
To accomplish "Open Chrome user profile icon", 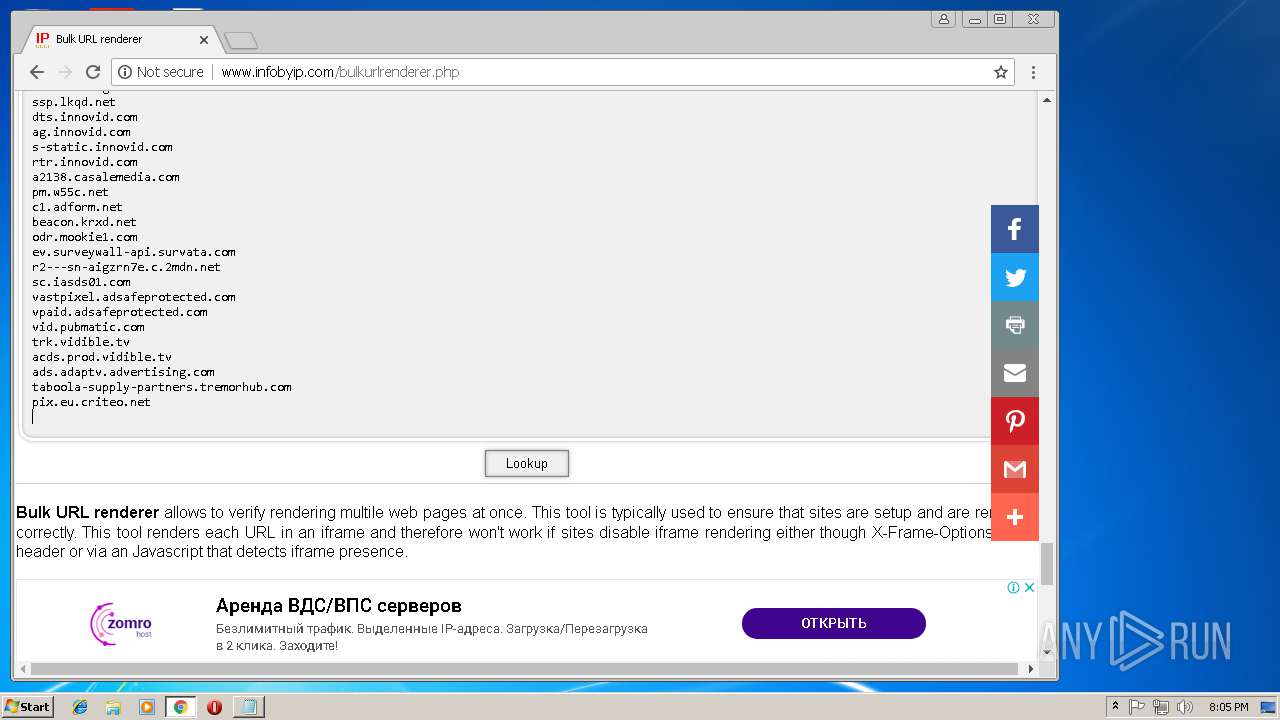I will (943, 19).
